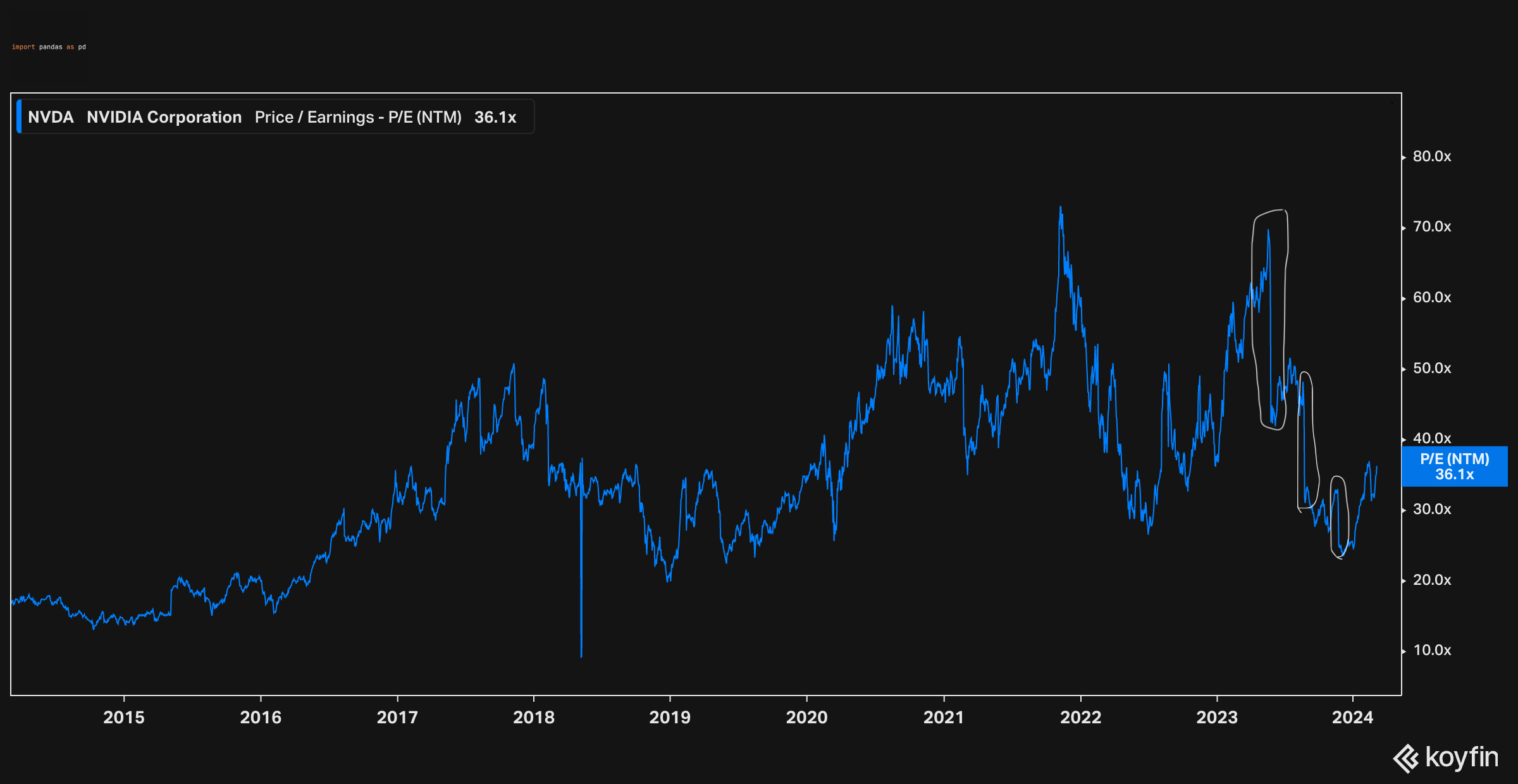Image resolution: width=1518 pixels, height=784 pixels.
Task: Click the chart peak just before 2022
Action: coord(1061,209)
